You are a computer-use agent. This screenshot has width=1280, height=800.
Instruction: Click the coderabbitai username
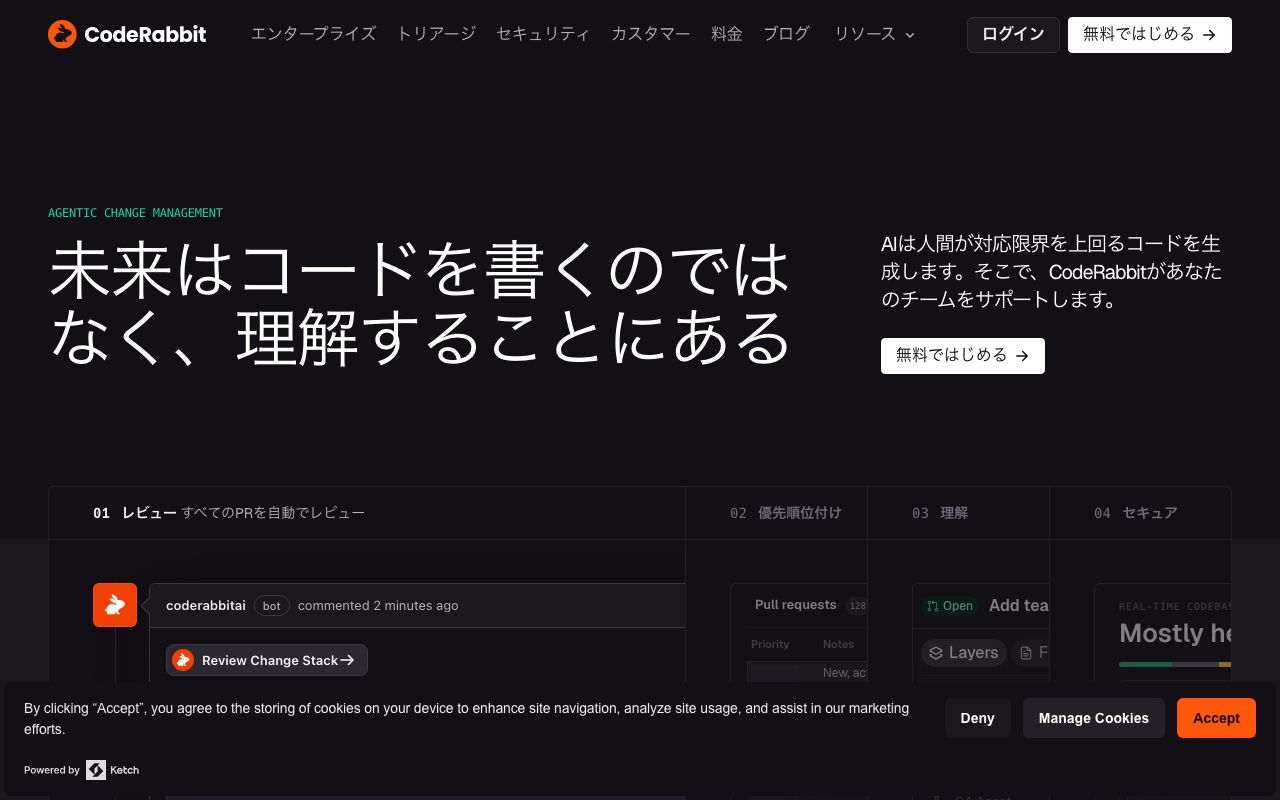pyautogui.click(x=206, y=605)
